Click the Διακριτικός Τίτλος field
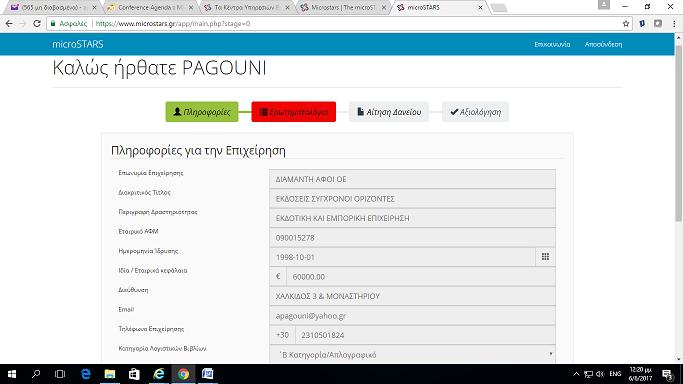 (412, 199)
